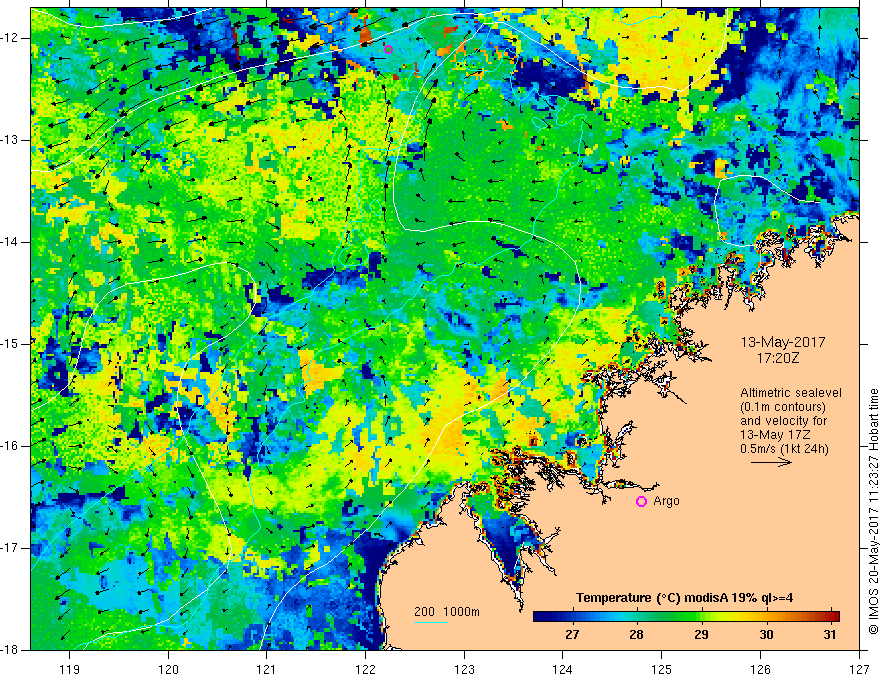Image resolution: width=880 pixels, height=680 pixels.
Task: Click latitude axis label -17
Action: (10, 548)
